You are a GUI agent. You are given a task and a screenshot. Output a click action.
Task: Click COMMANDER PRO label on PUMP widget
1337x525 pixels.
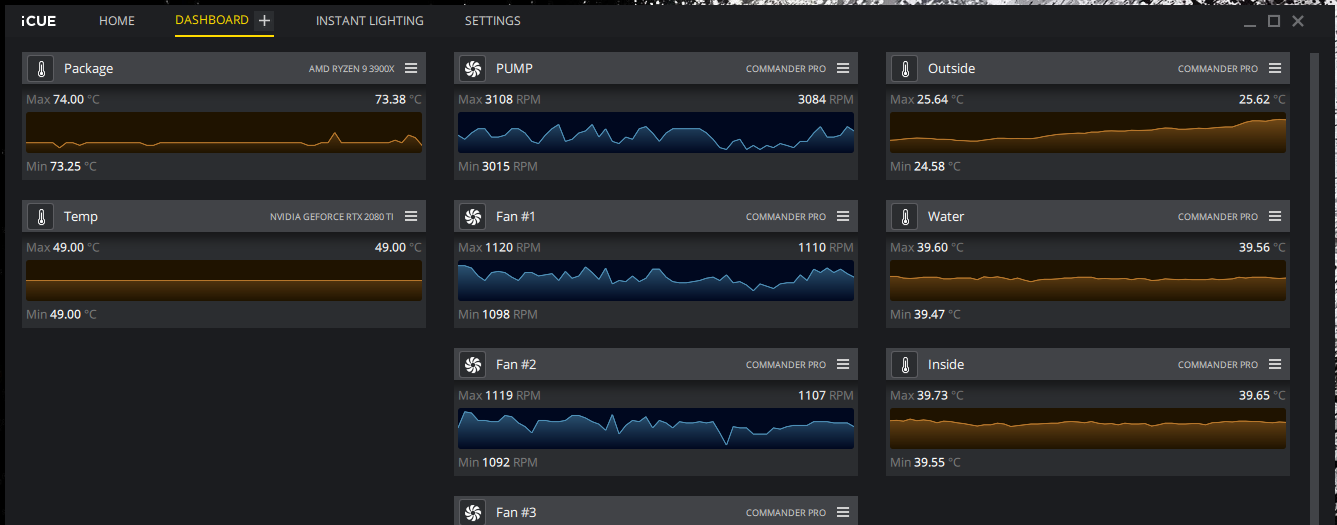[x=786, y=69]
